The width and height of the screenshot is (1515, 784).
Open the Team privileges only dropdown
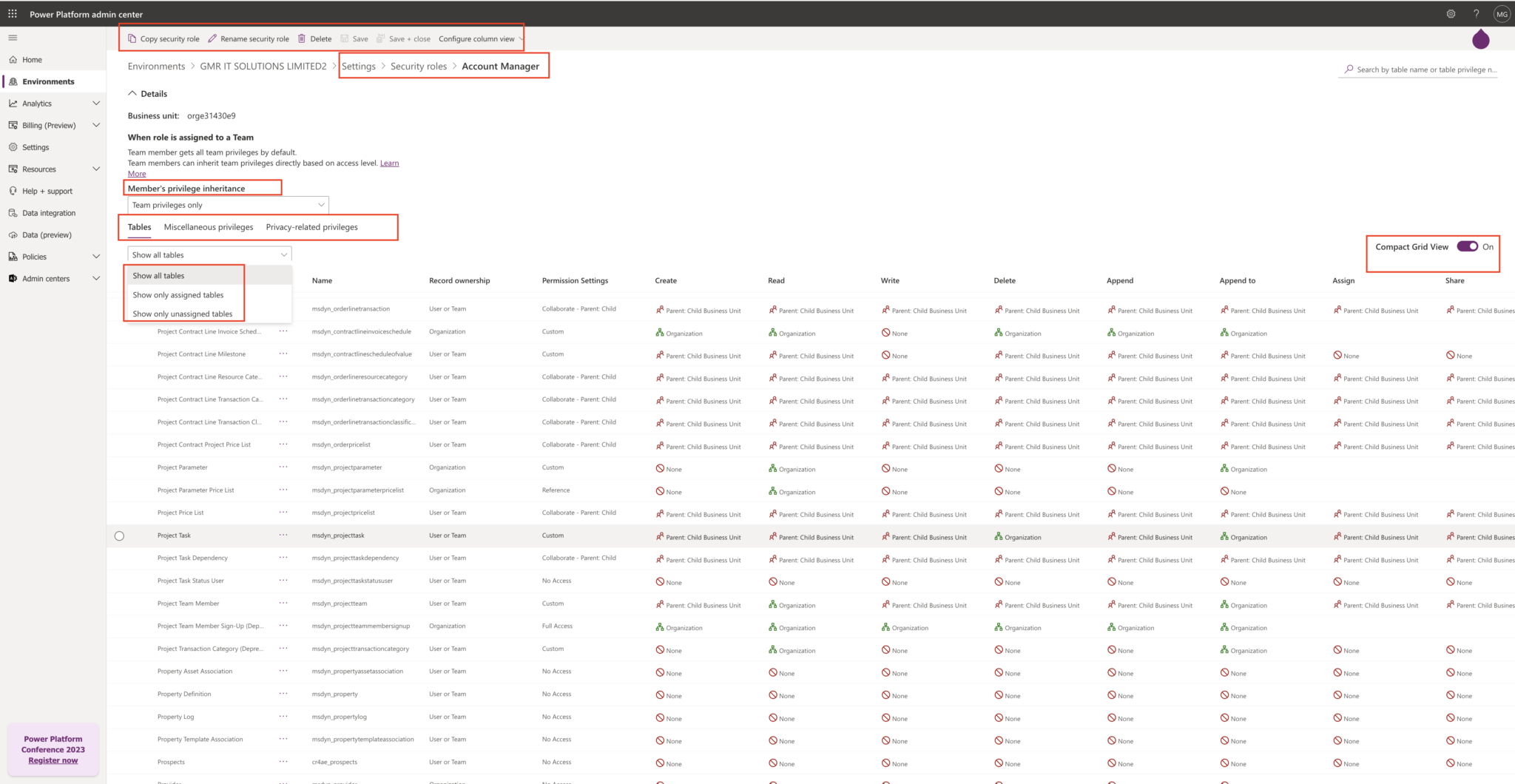coord(228,205)
